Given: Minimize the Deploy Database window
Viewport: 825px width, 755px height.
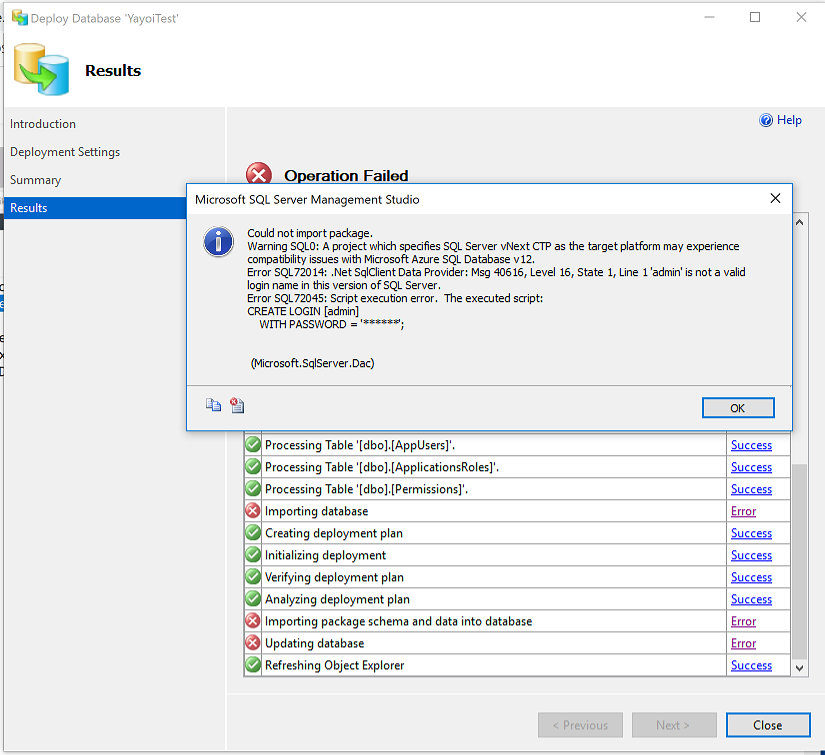Looking at the screenshot, I should 709,17.
